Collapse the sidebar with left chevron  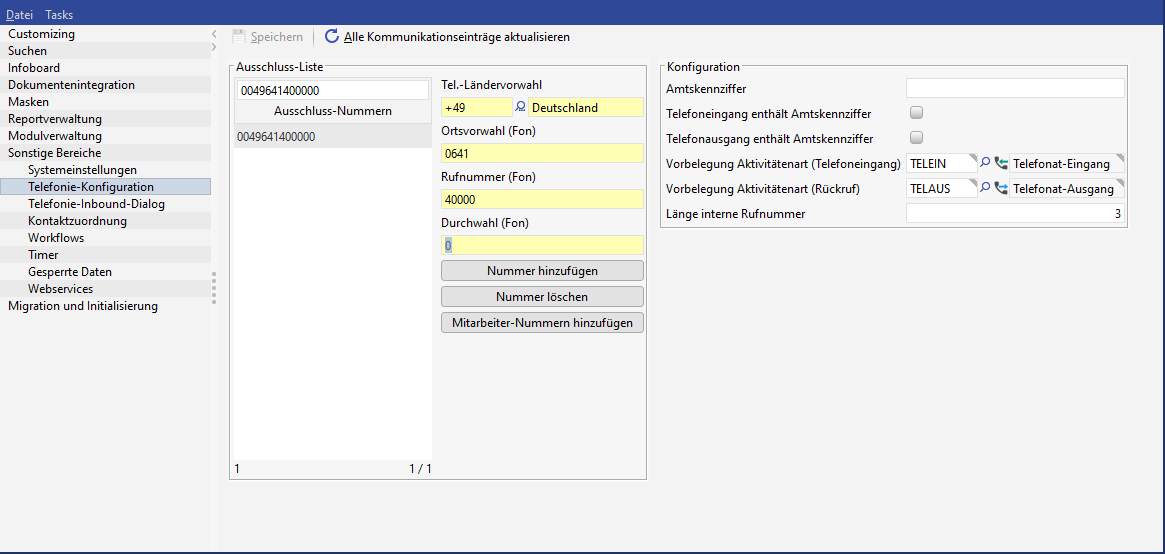pyautogui.click(x=214, y=34)
